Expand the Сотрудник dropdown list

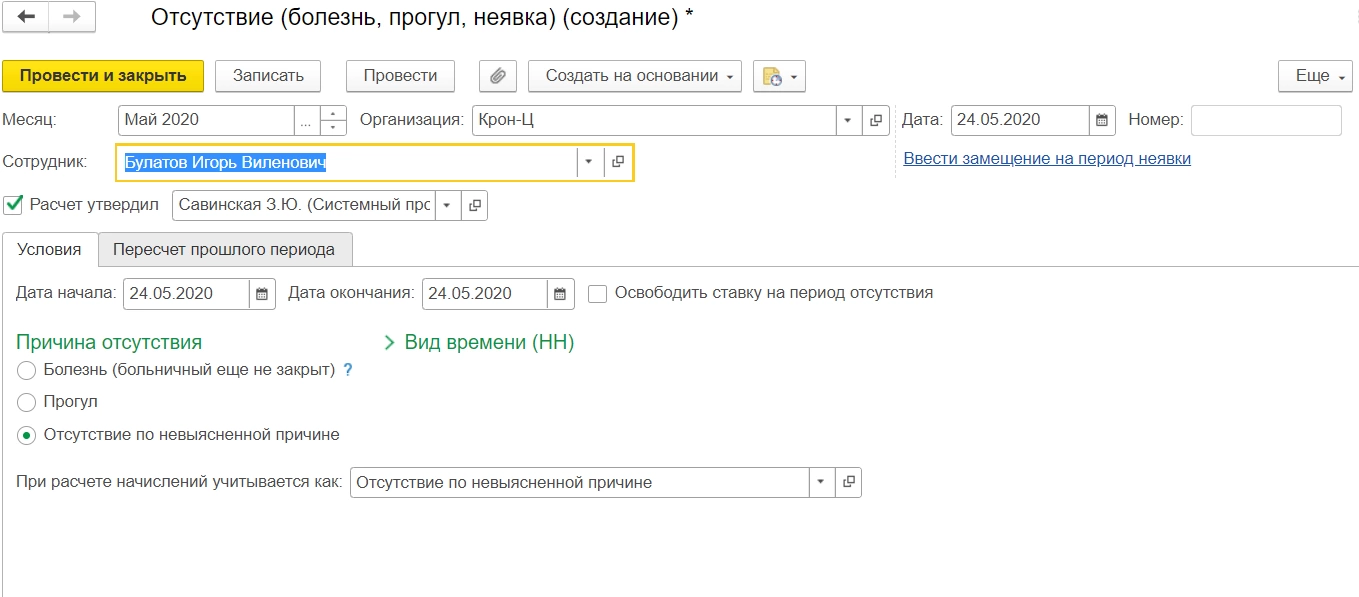(x=589, y=162)
